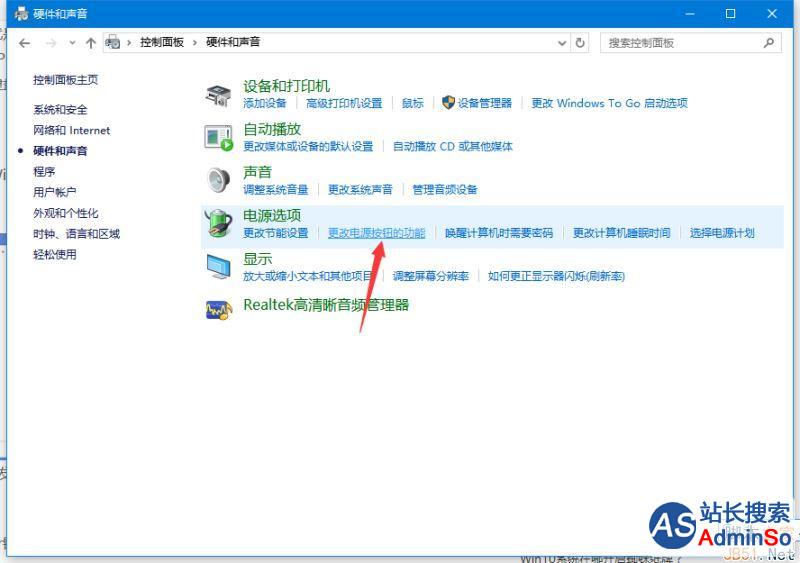Image resolution: width=800 pixels, height=563 pixels.
Task: Click the 更改系统声音 link
Action: pos(360,190)
